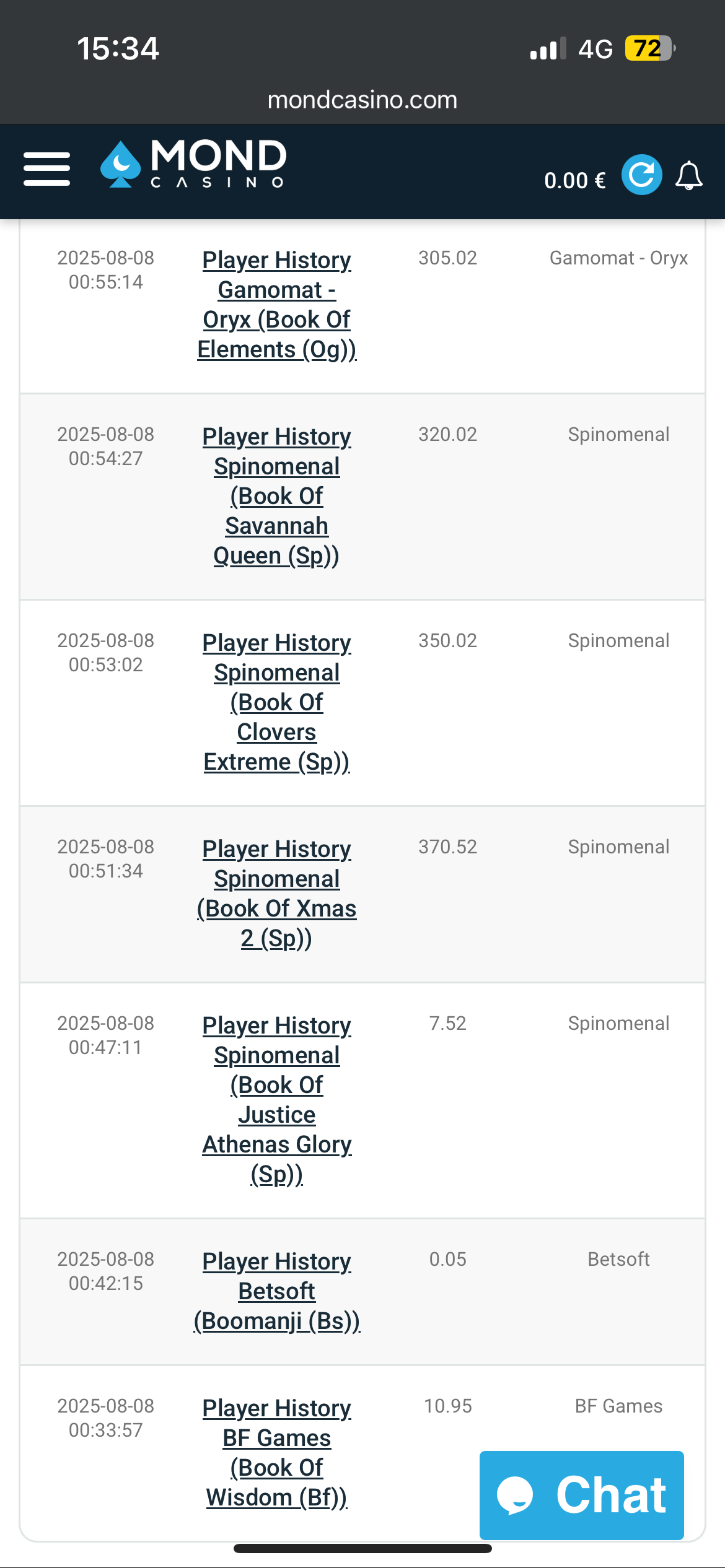Open Betsoft Boomanji player history link
The image size is (725, 1568).
pyautogui.click(x=276, y=1291)
